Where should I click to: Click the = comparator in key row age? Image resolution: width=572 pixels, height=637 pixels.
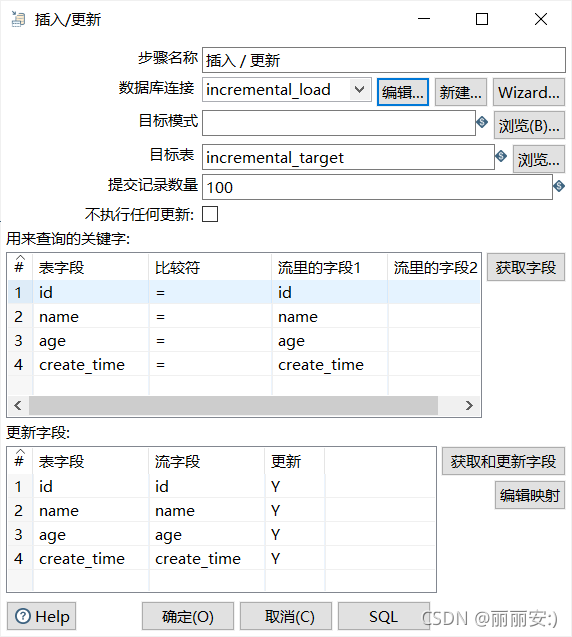click(x=210, y=340)
